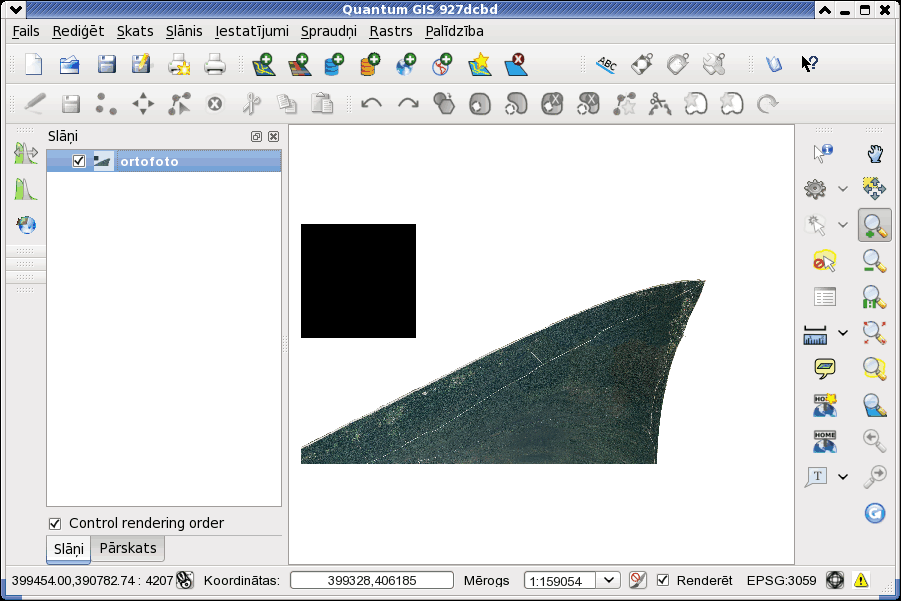Click the ABC labeling icon
The height and width of the screenshot is (601, 901).
606,64
